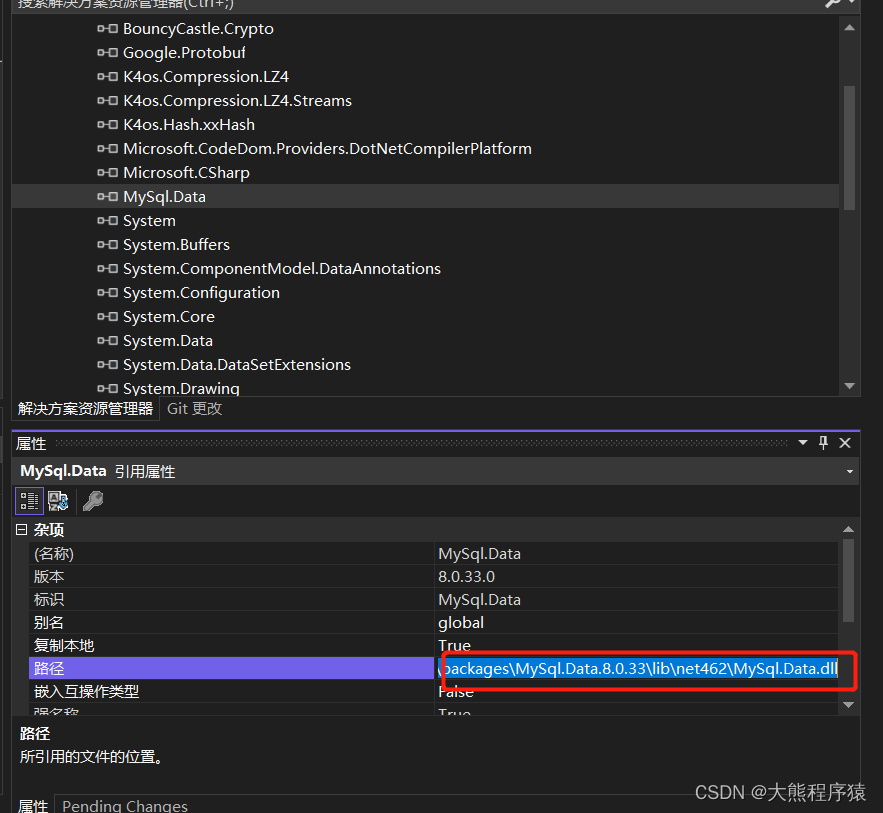
Task: Switch to the Pending Changes tab
Action: click(124, 805)
